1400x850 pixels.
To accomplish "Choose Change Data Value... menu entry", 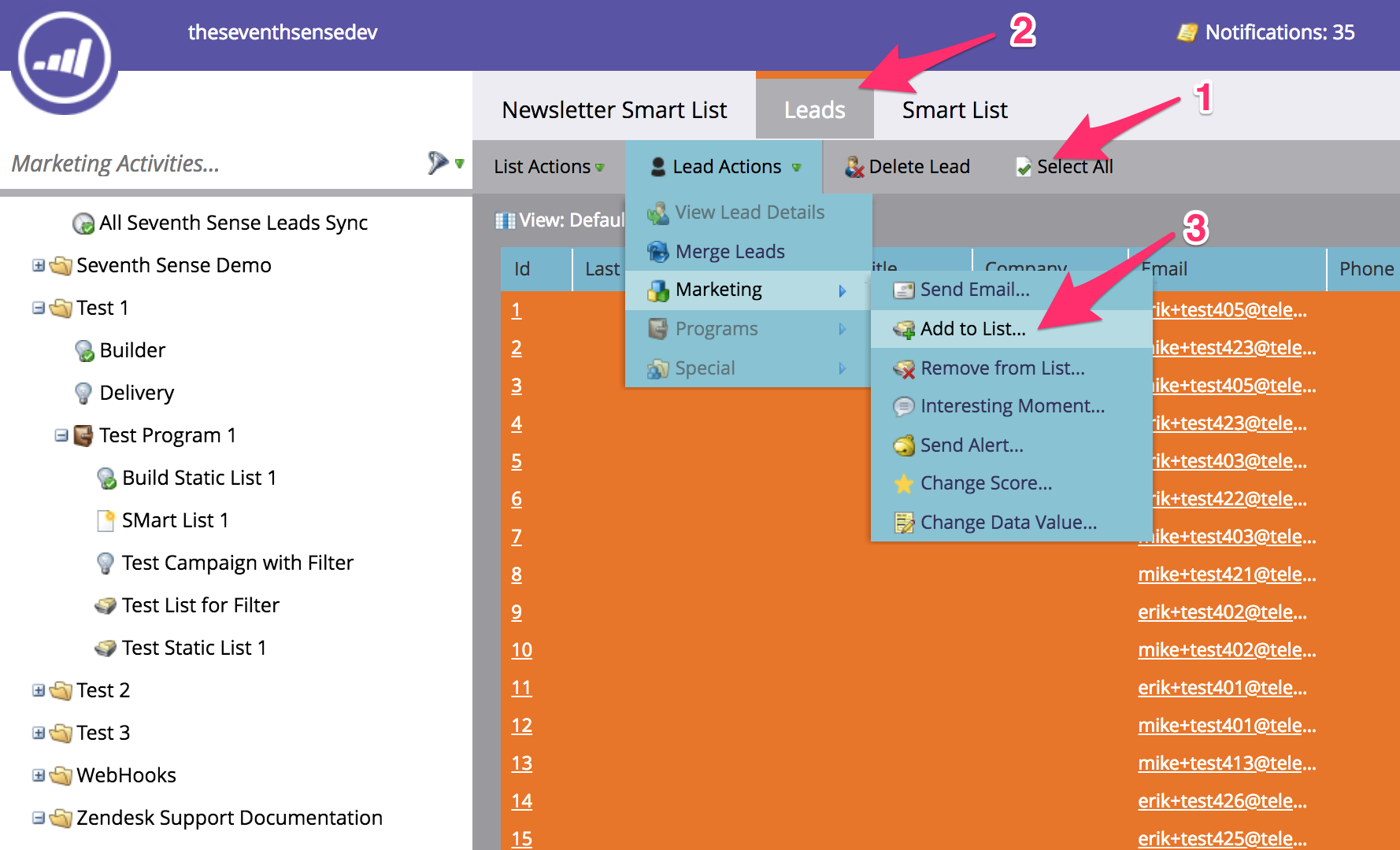I will (x=1011, y=523).
